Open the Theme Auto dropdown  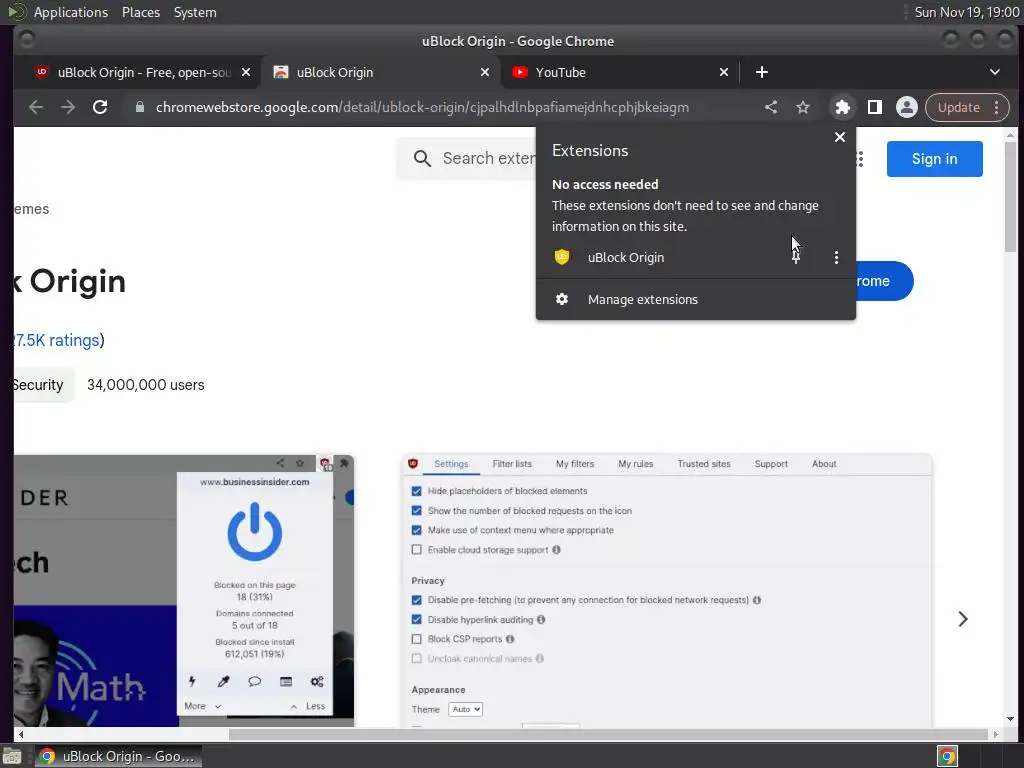pos(466,709)
